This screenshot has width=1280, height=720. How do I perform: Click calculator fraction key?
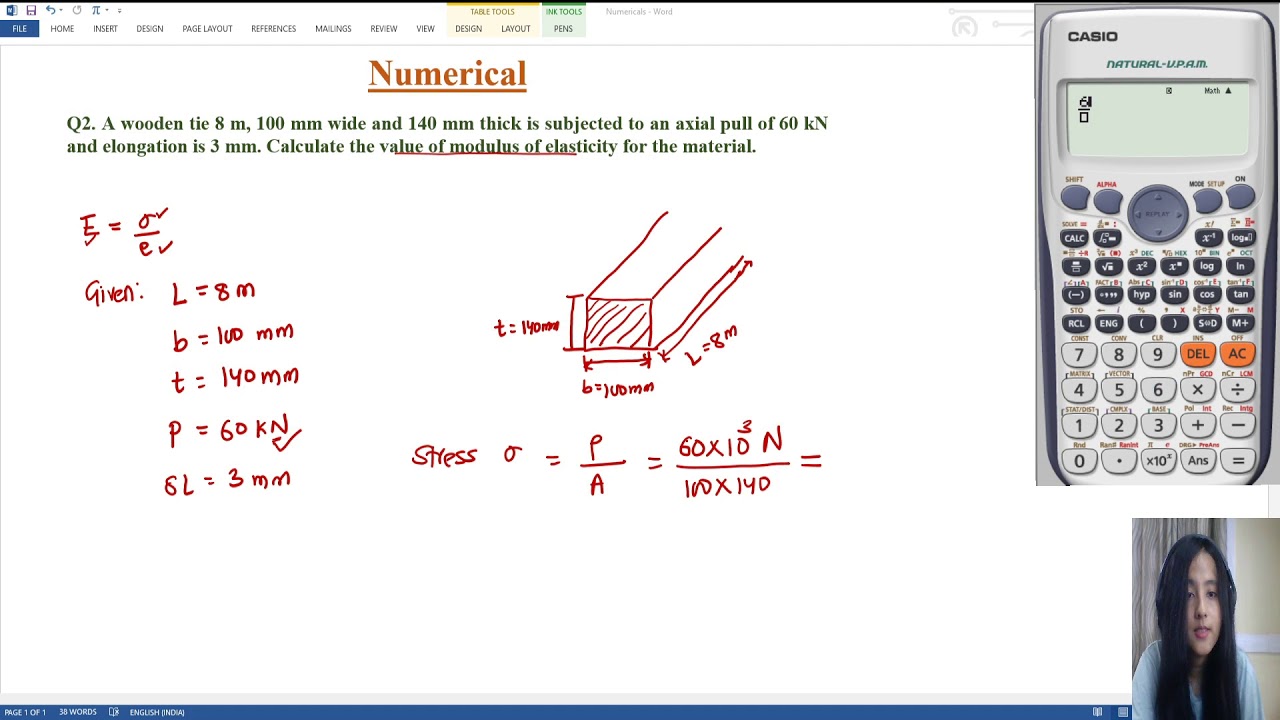click(x=1075, y=267)
